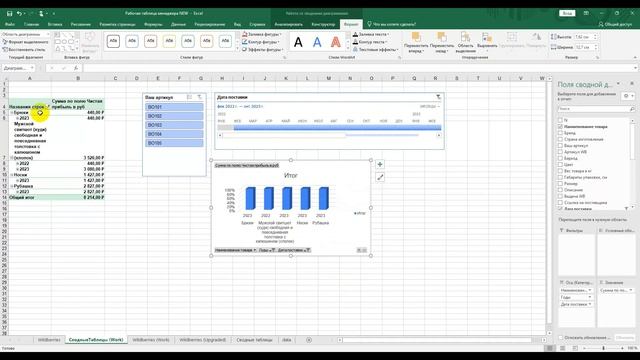Click the insert function fx icon

point(76,68)
